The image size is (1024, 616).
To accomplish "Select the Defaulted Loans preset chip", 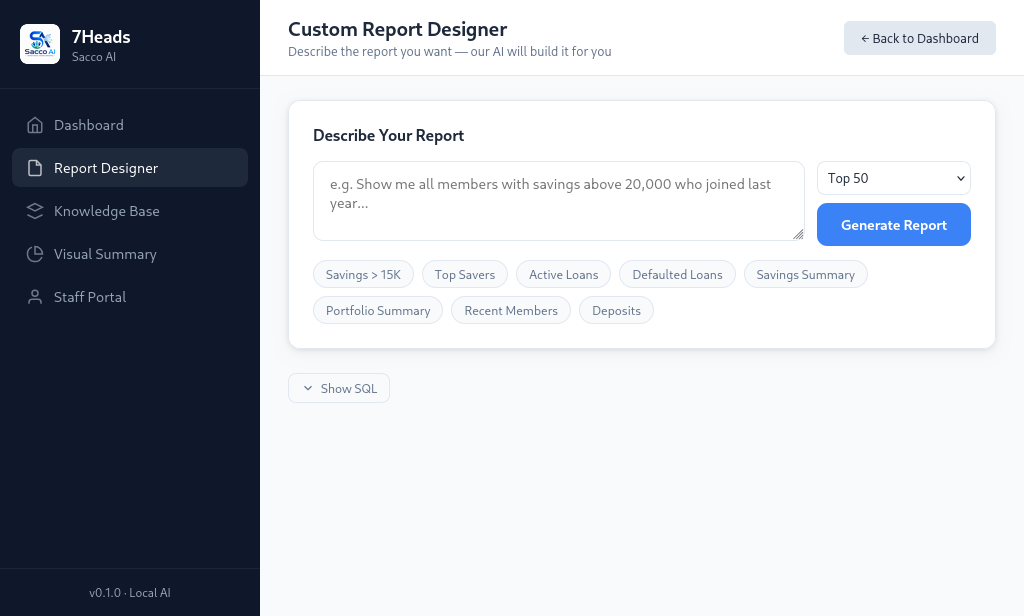I will coord(677,274).
